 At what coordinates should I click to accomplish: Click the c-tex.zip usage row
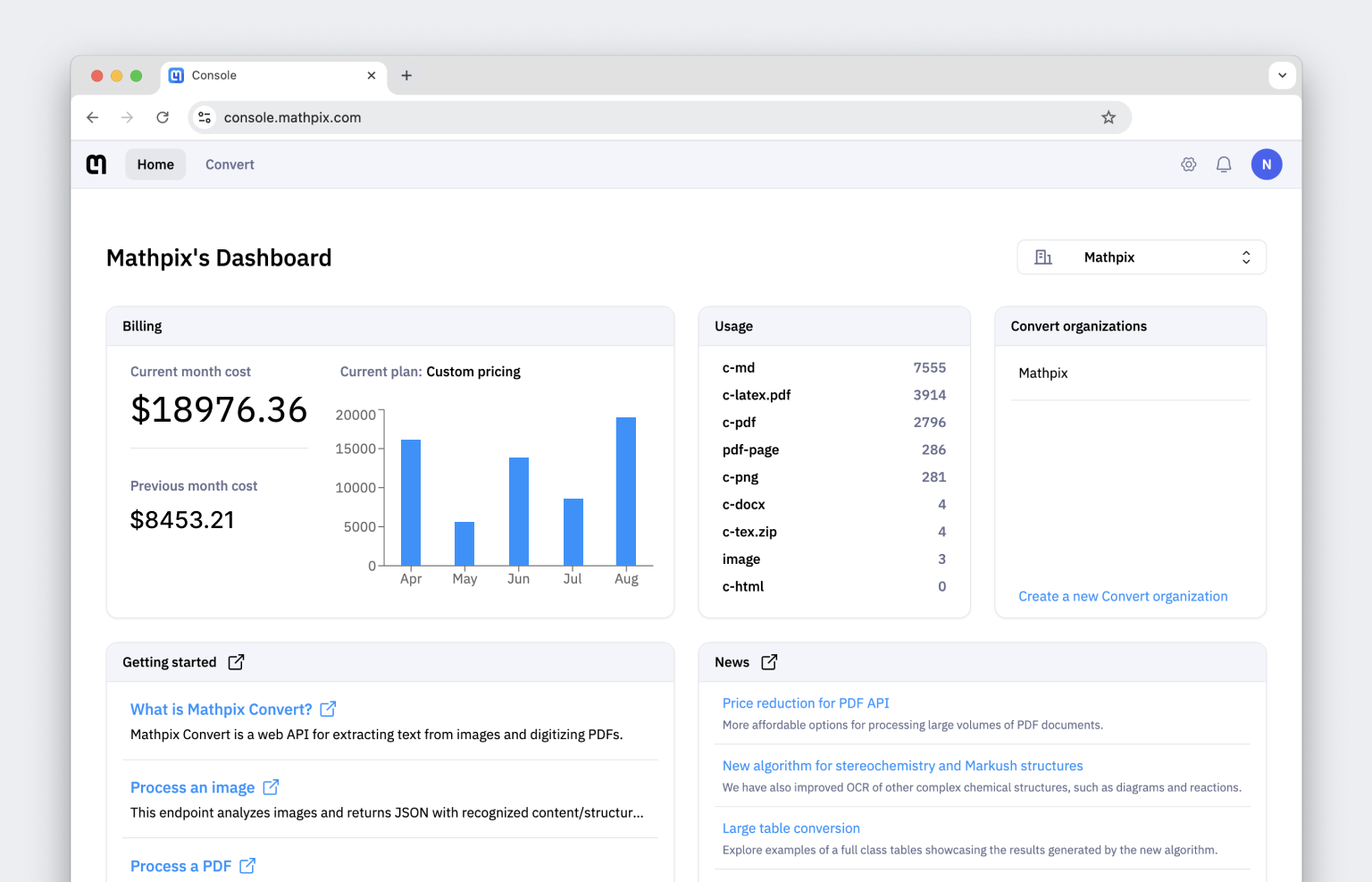coord(834,532)
